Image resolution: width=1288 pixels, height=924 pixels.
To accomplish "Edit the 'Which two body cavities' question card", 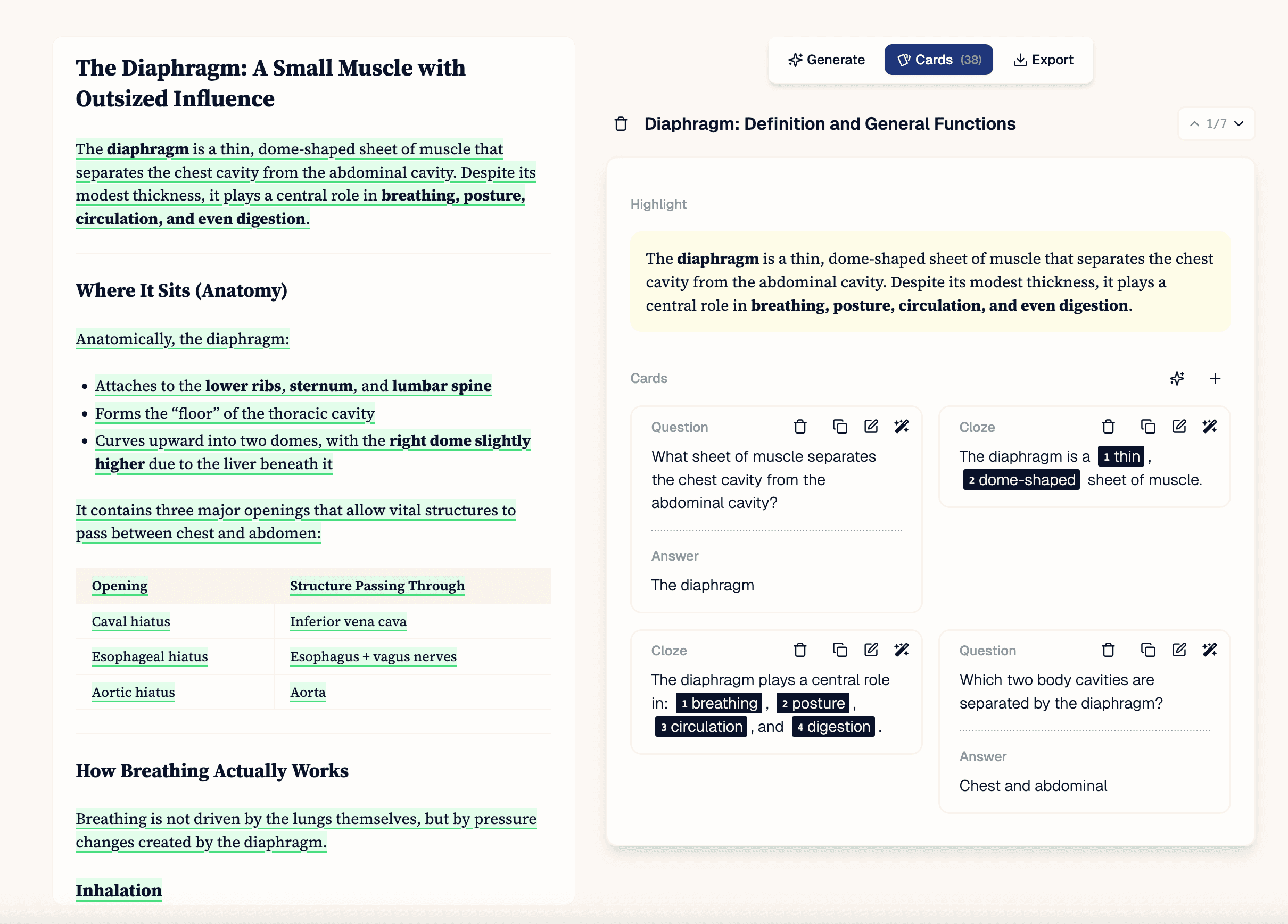I will tap(1179, 651).
